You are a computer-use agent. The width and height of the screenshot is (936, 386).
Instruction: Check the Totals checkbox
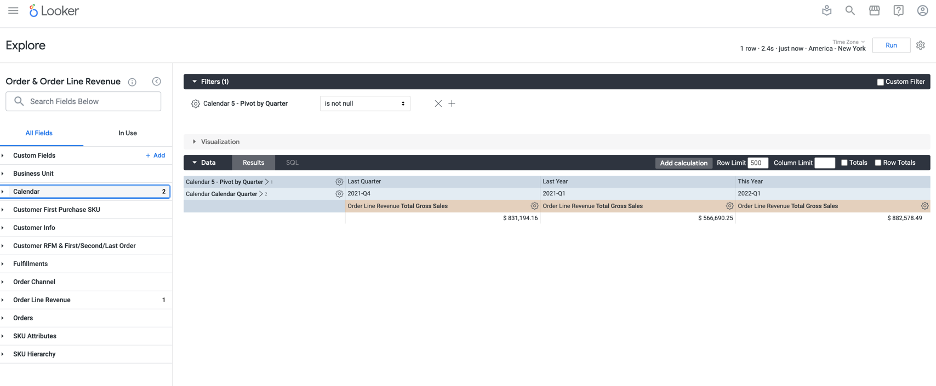844,162
